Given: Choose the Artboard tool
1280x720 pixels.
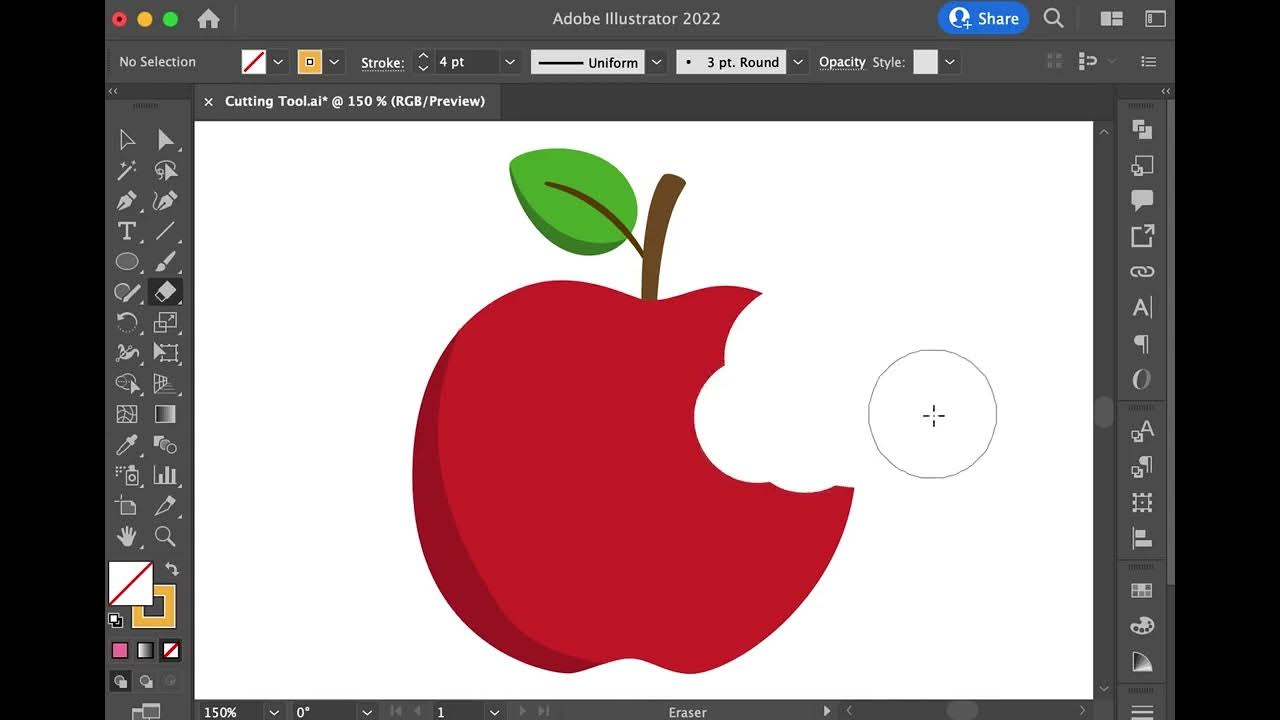Looking at the screenshot, I should pyautogui.click(x=127, y=505).
